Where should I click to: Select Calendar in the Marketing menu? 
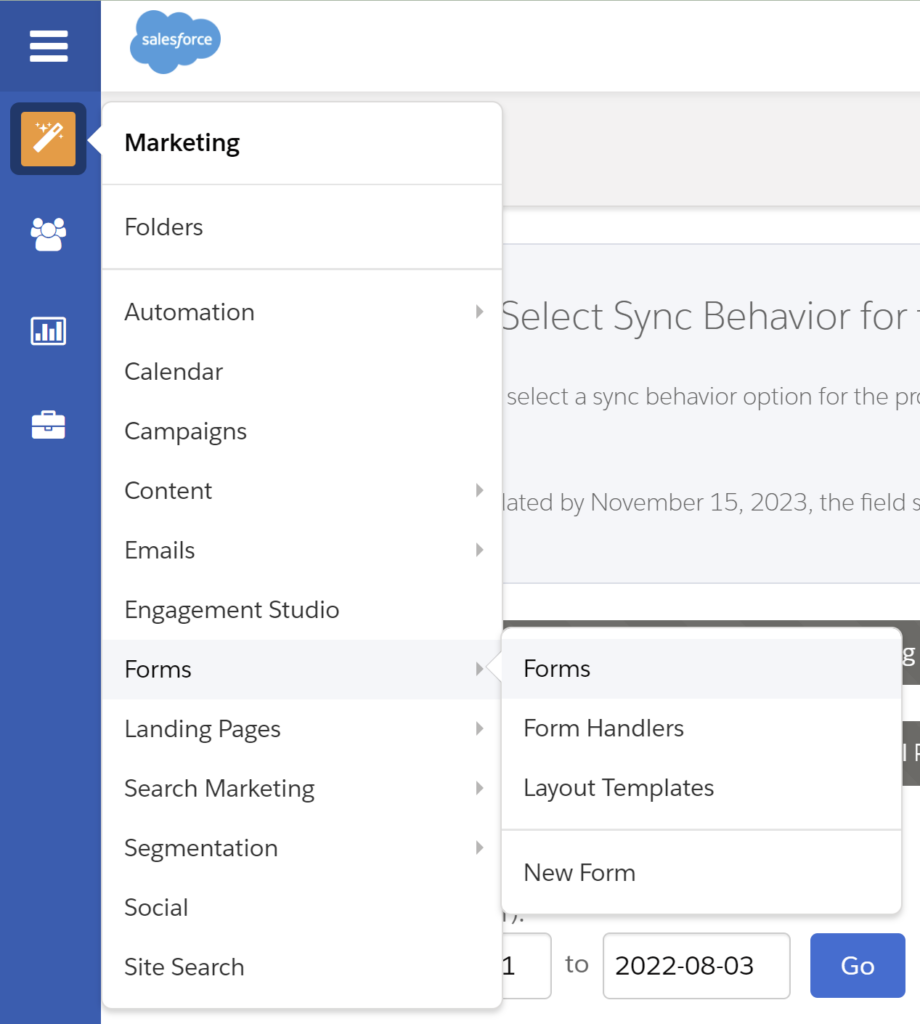[174, 372]
